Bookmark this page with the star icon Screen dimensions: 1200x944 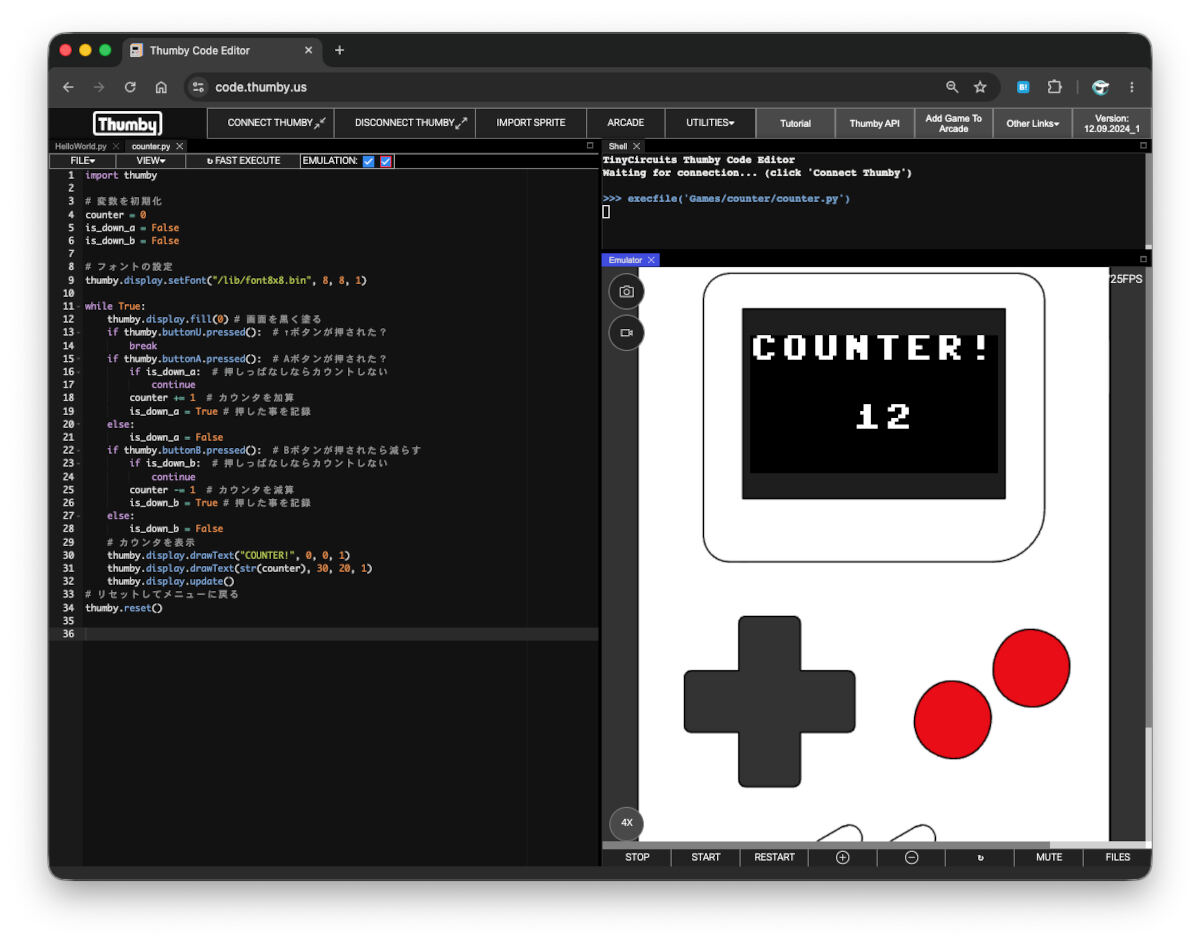(980, 87)
